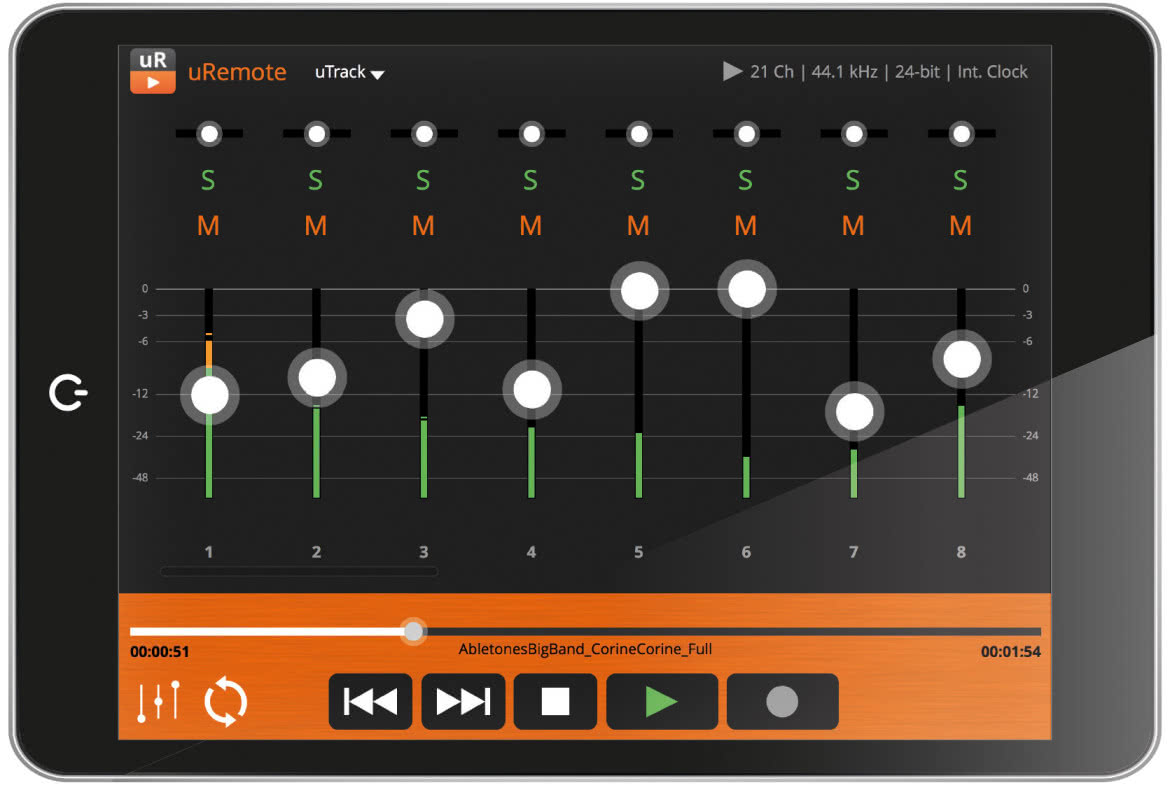This screenshot has width=1170, height=785.
Task: Open the uTrack device dropdown
Action: tap(349, 72)
